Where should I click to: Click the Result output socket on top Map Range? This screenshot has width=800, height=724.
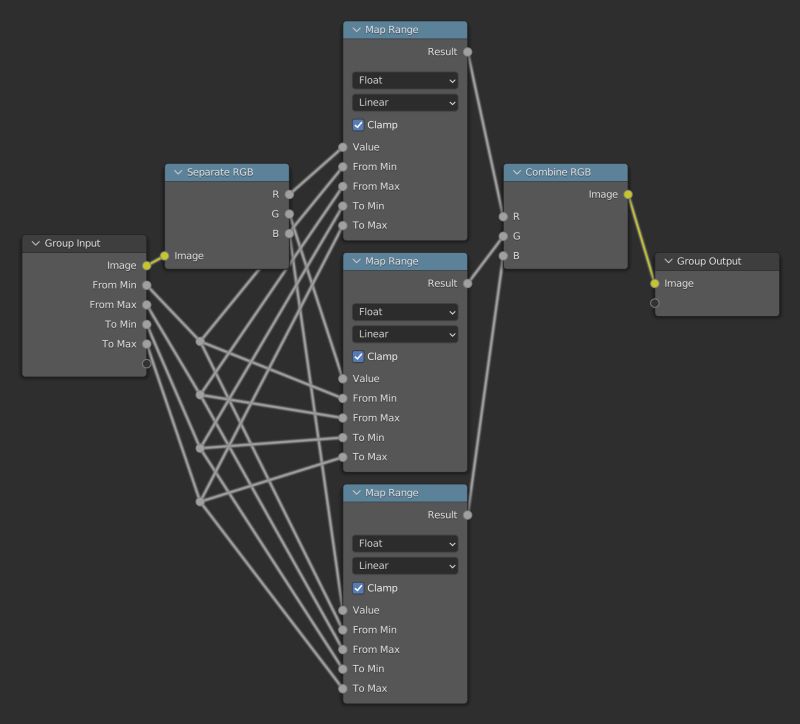click(466, 51)
